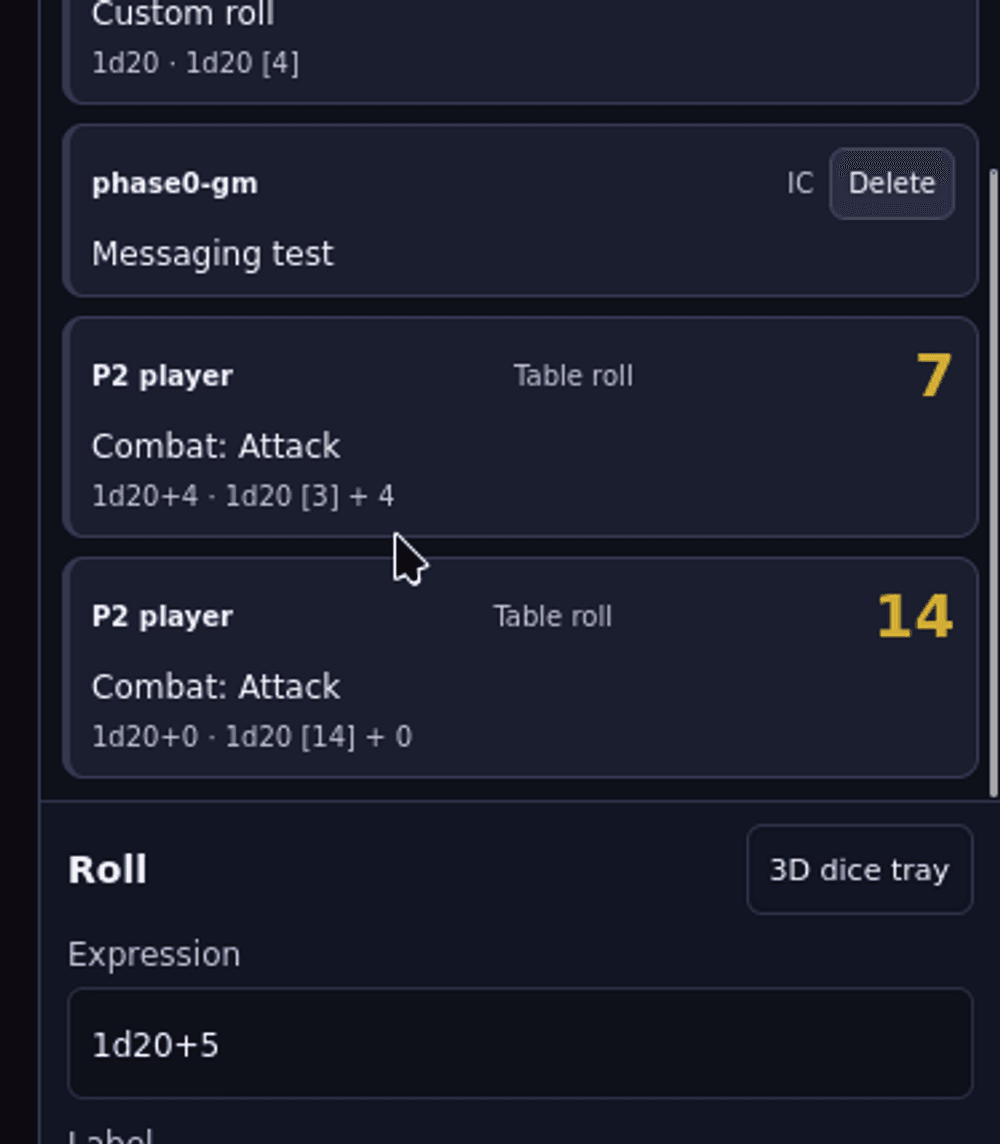The height and width of the screenshot is (1144, 1000).
Task: Click the Custom roll card heading
Action: tap(183, 14)
